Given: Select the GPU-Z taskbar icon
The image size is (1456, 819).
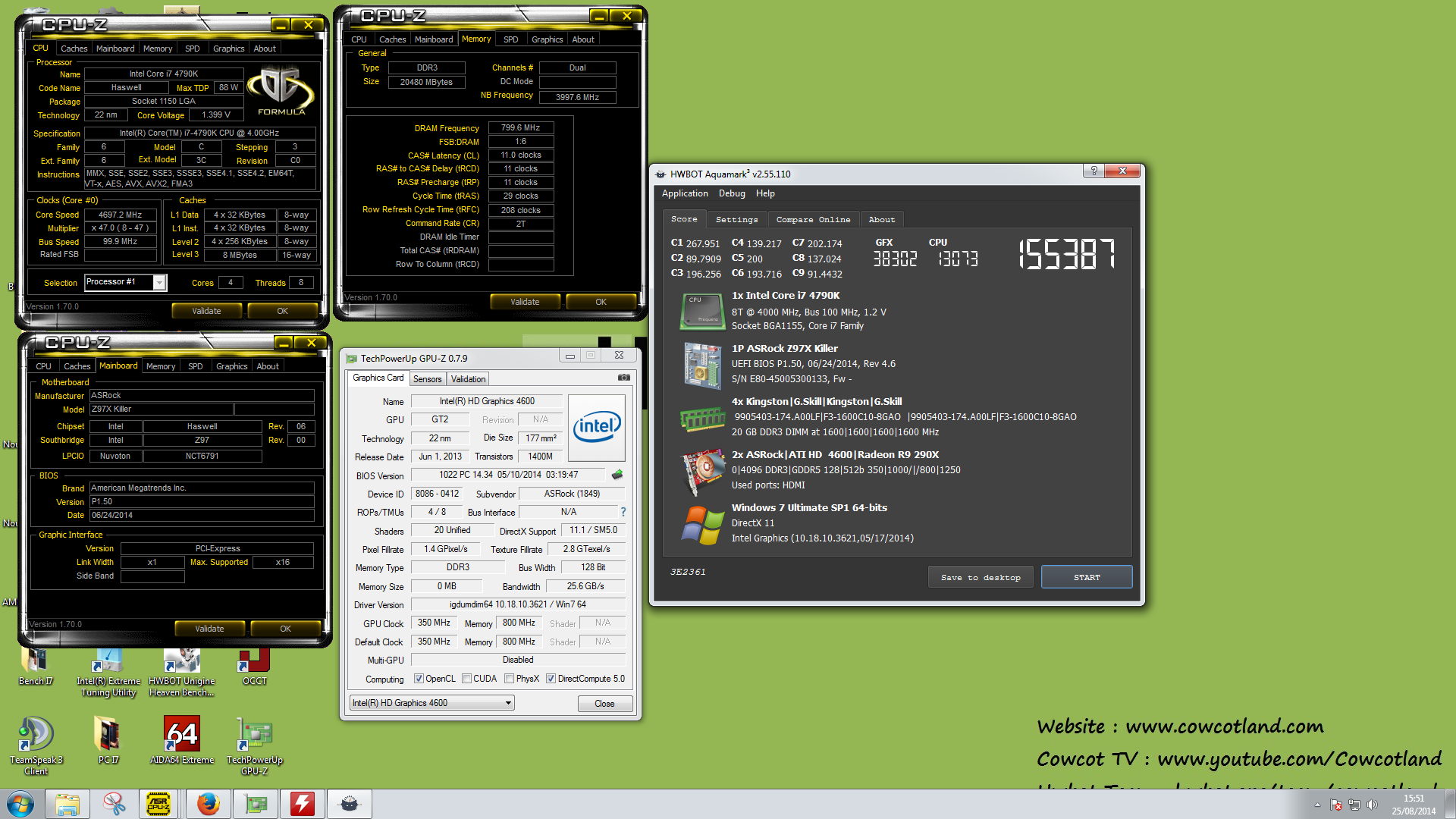Looking at the screenshot, I should pyautogui.click(x=255, y=804).
